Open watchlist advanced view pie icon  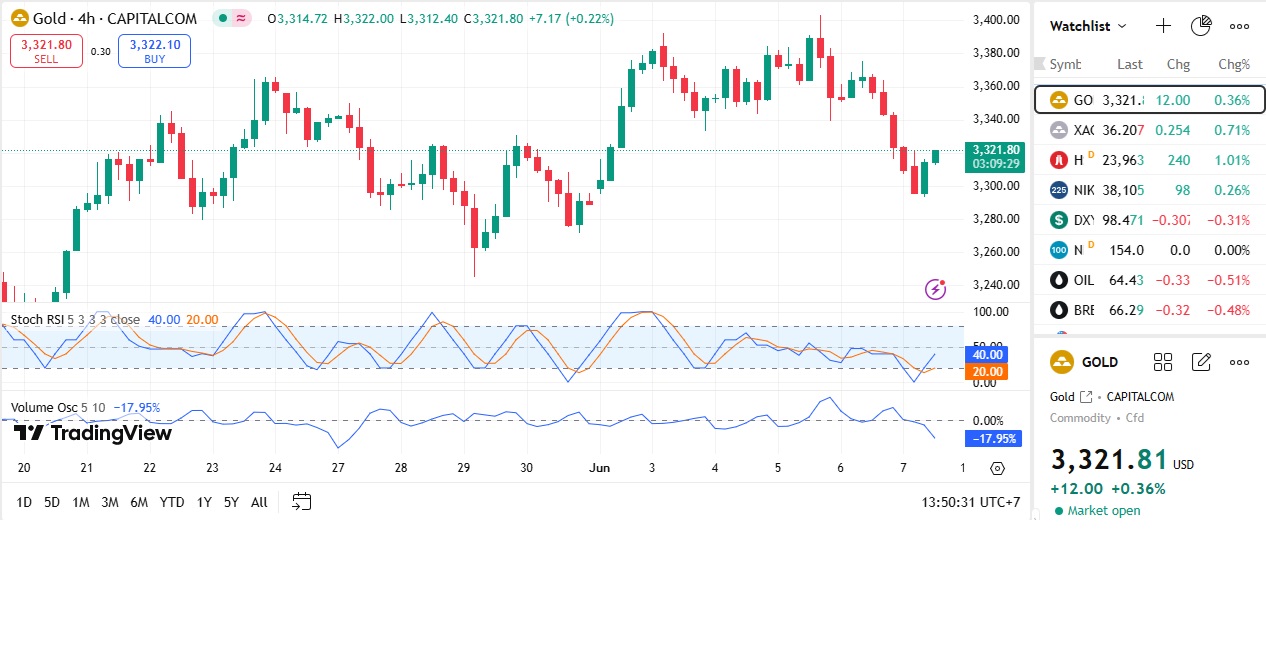coord(1201,26)
